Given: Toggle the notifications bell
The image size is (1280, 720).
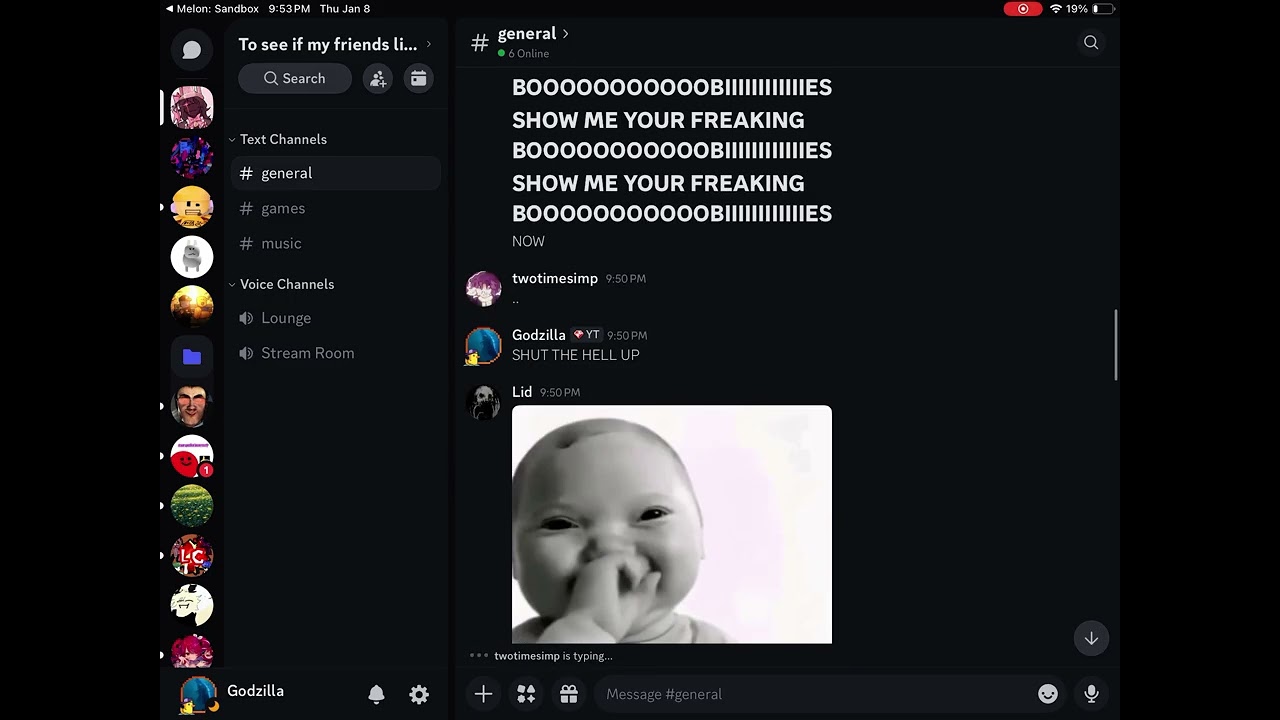Looking at the screenshot, I should [x=376, y=694].
